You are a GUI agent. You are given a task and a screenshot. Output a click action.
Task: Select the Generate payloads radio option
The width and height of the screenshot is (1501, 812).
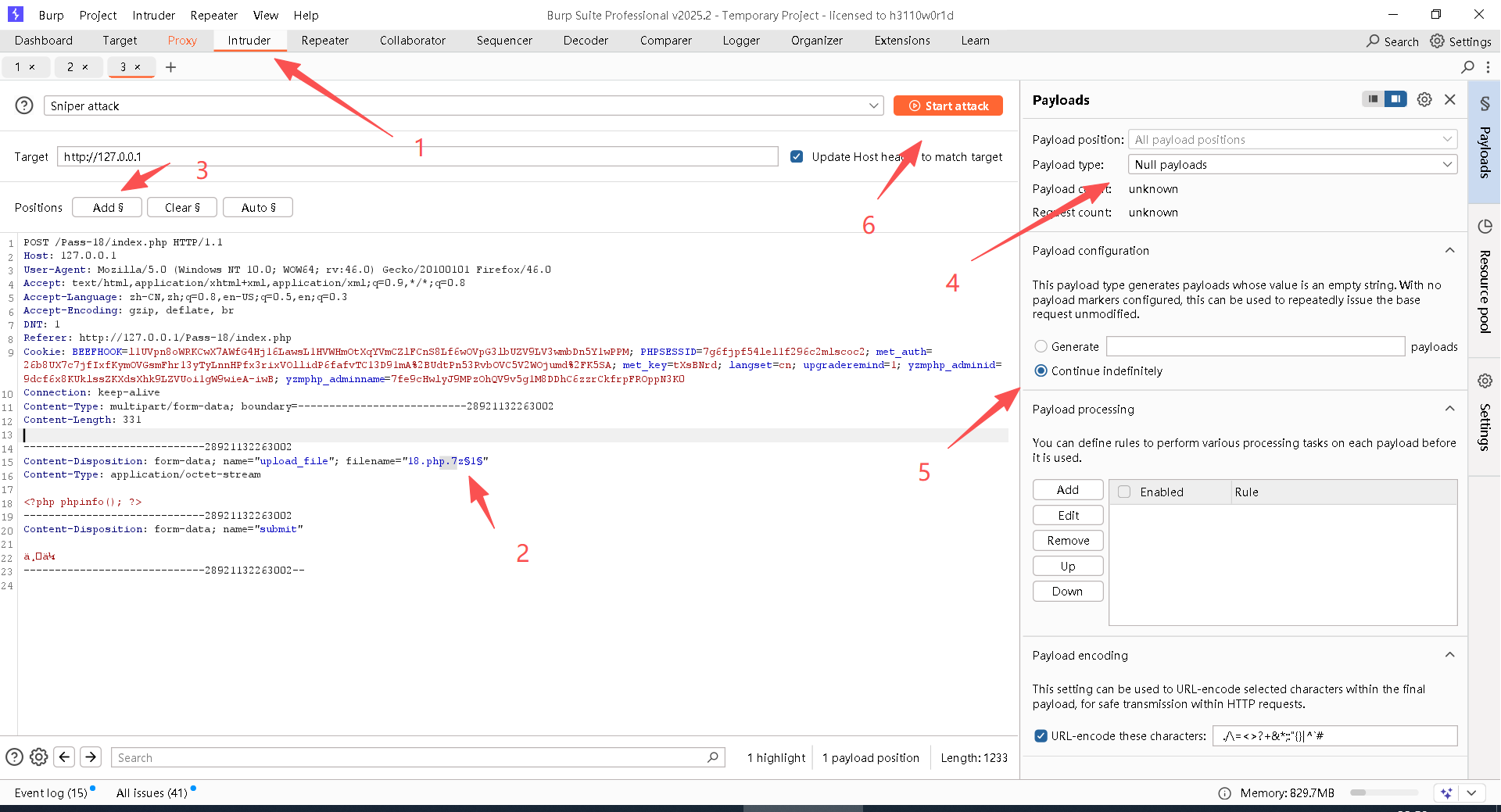(1041, 346)
